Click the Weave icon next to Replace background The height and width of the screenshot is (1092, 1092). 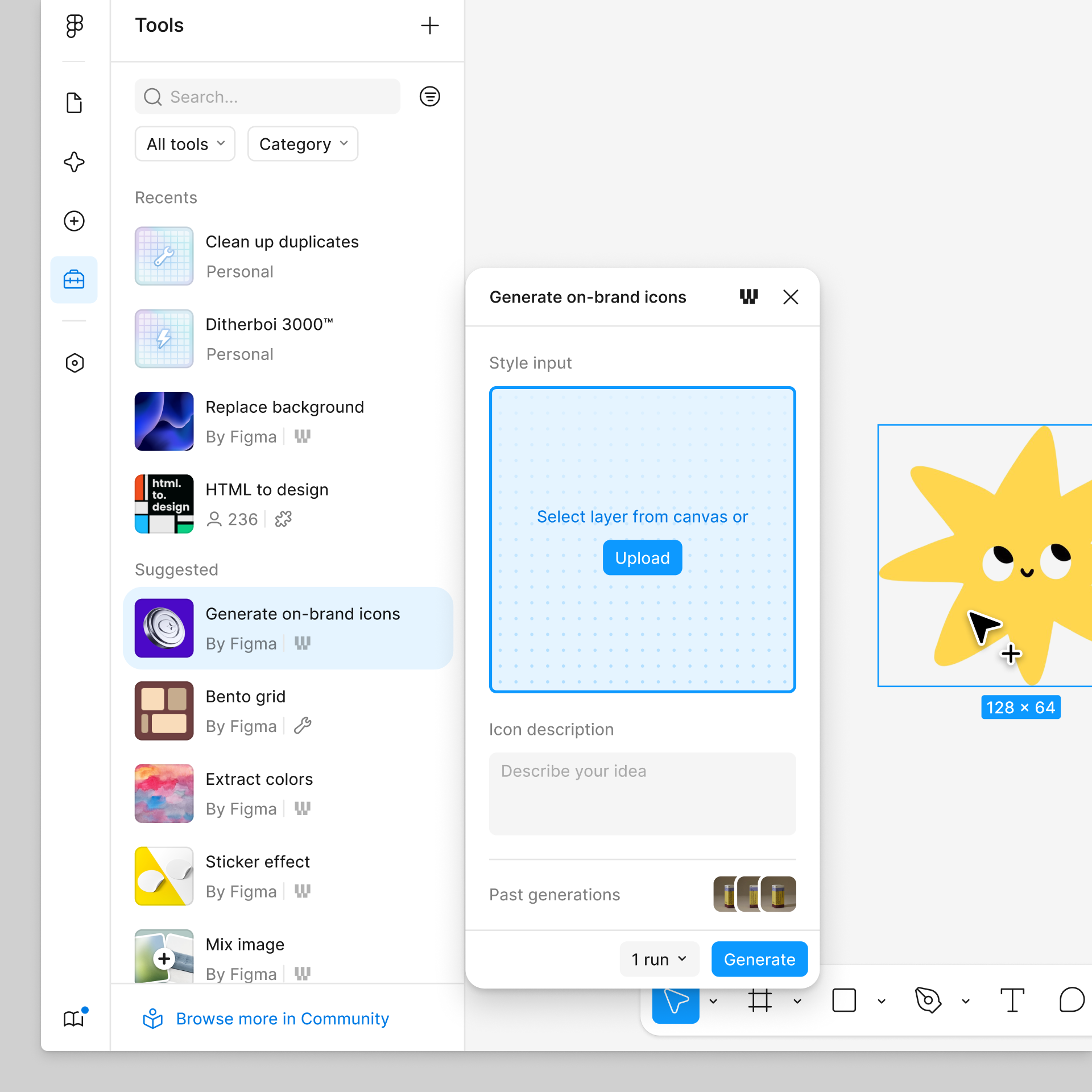coord(303,436)
